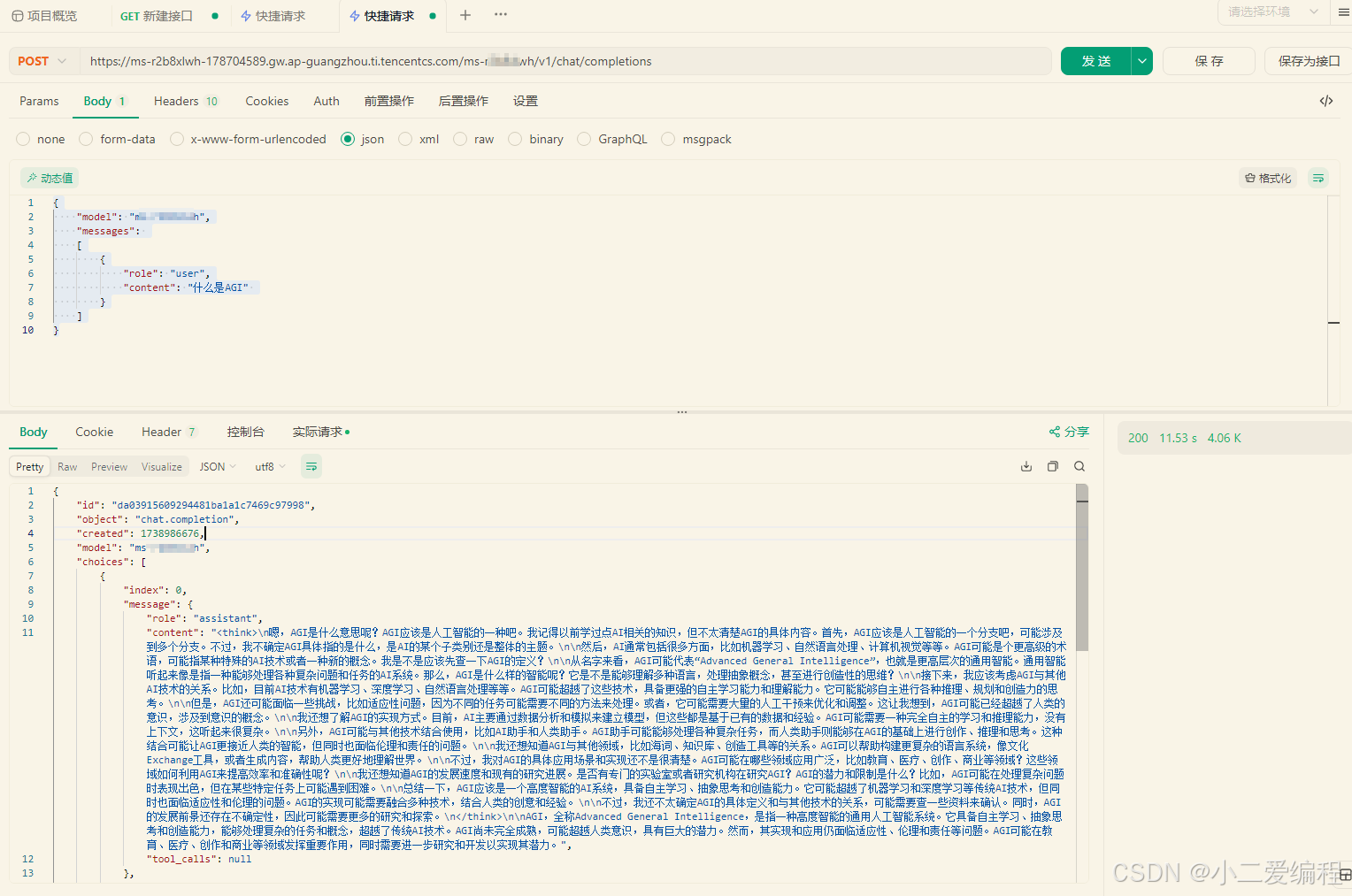The image size is (1352, 896).
Task: Copy the response body with copy icon
Action: 1053,466
